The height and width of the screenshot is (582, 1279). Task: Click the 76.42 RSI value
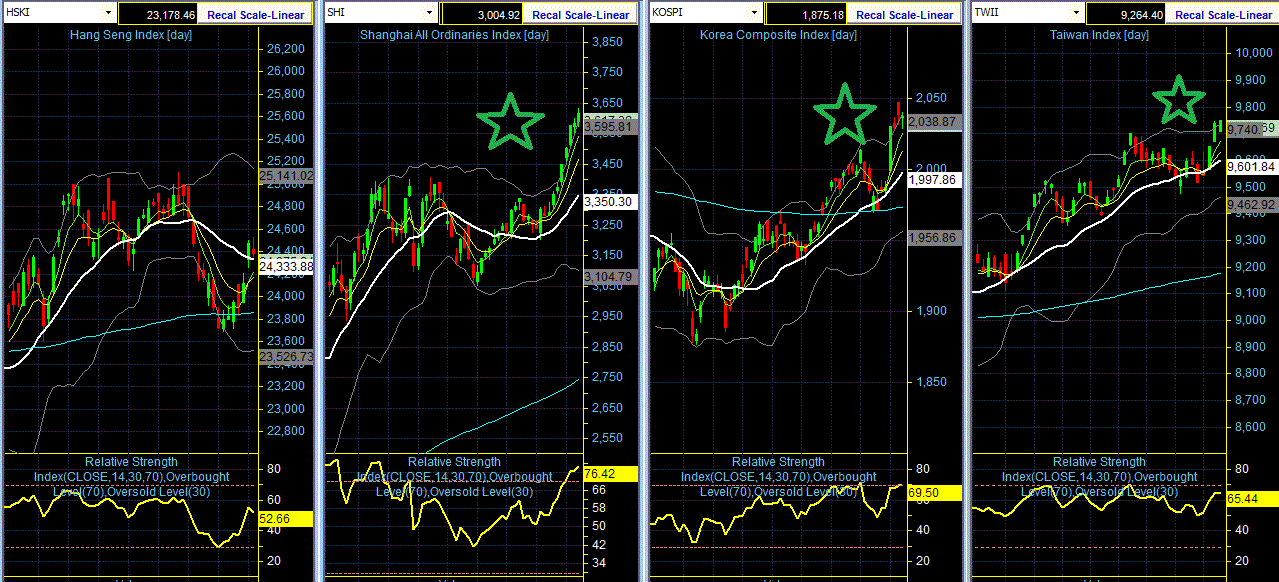[609, 474]
